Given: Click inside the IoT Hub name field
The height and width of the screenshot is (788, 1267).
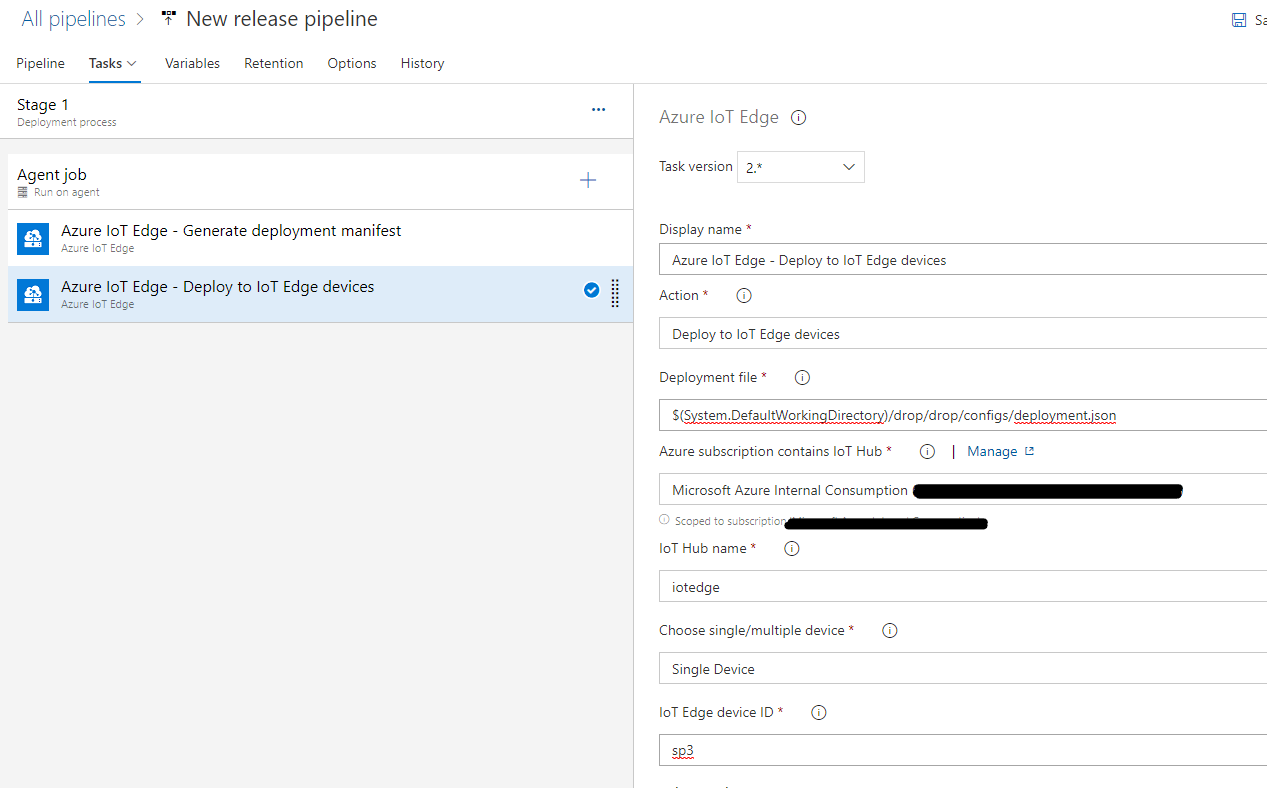Looking at the screenshot, I should (x=900, y=586).
